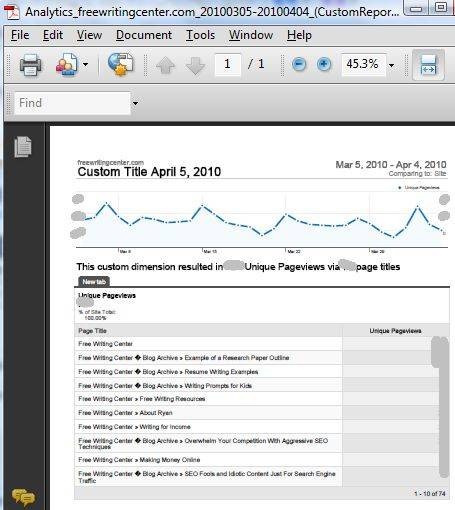455x510 pixels.
Task: Click the 'Comparing to: Site' text
Action: [417, 174]
